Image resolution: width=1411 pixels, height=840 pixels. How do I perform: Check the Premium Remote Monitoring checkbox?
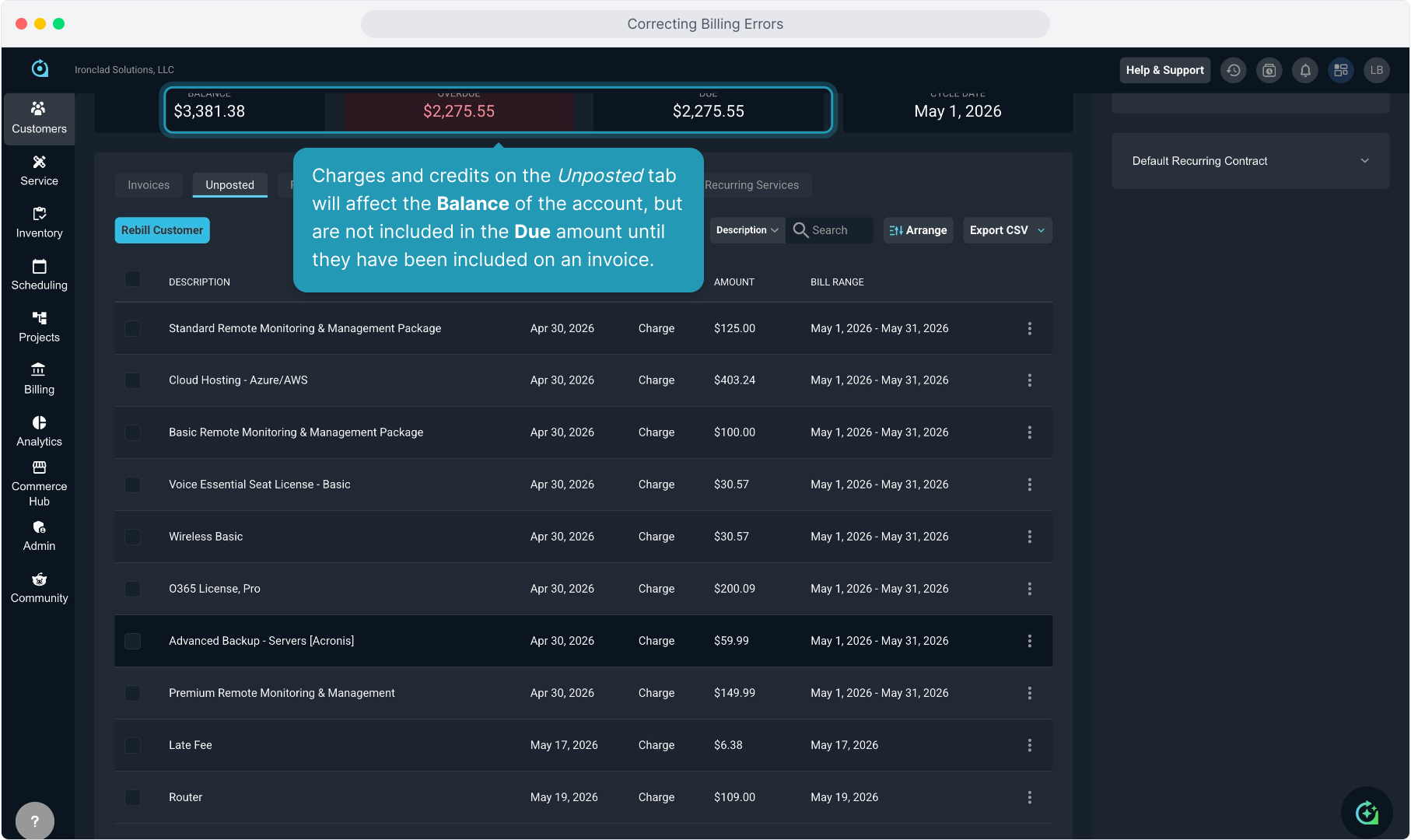133,693
